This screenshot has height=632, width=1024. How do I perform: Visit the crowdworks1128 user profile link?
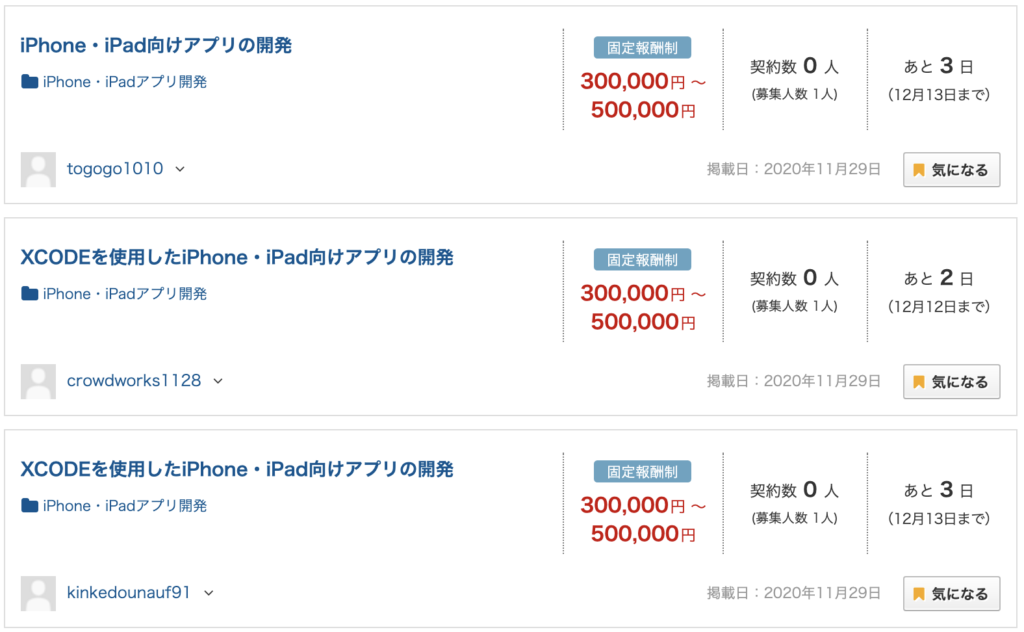tap(134, 381)
